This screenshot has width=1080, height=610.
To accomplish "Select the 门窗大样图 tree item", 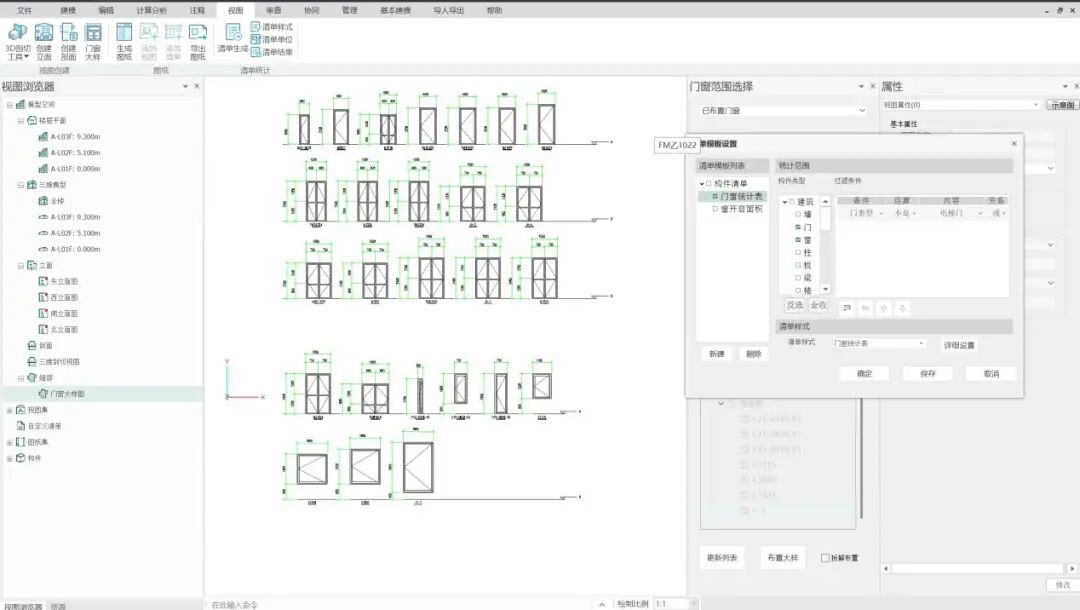I will 62,394.
